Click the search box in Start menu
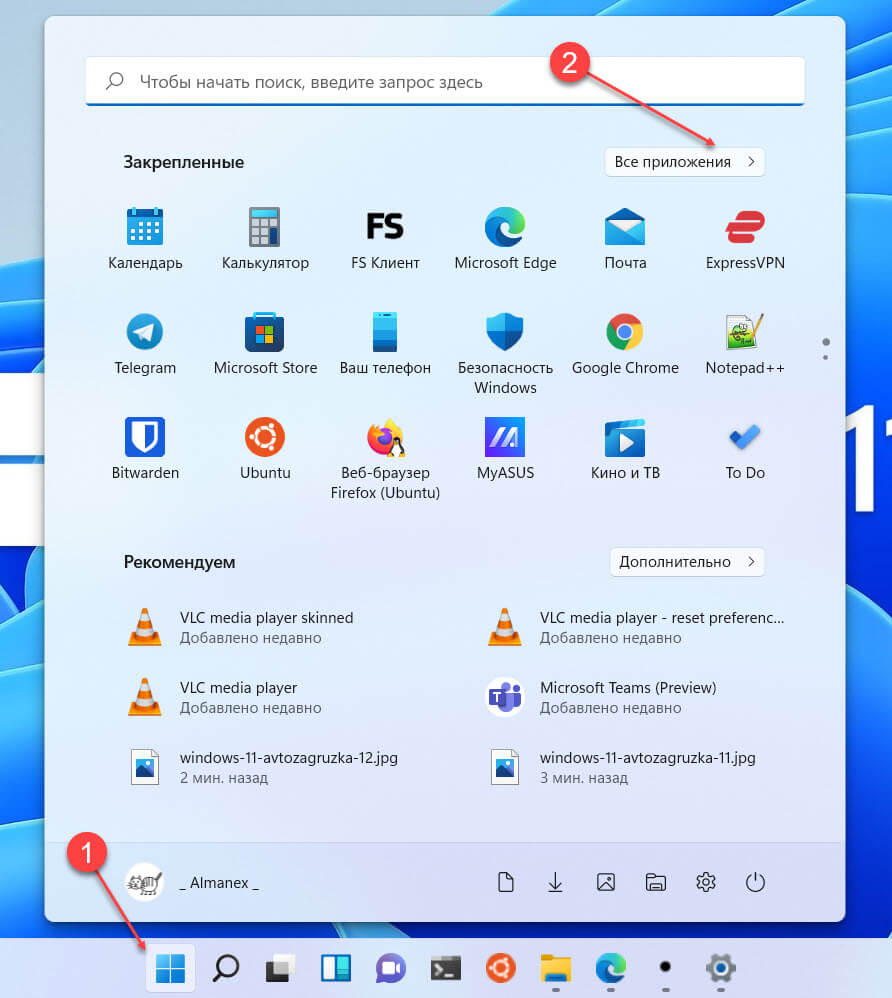This screenshot has width=892, height=998. coord(445,81)
